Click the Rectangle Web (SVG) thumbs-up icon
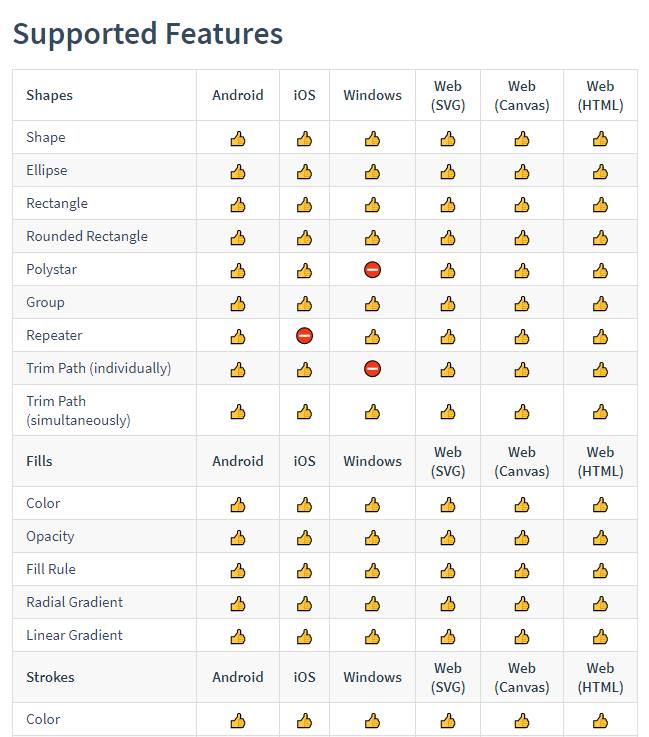This screenshot has width=649, height=737. [x=448, y=205]
